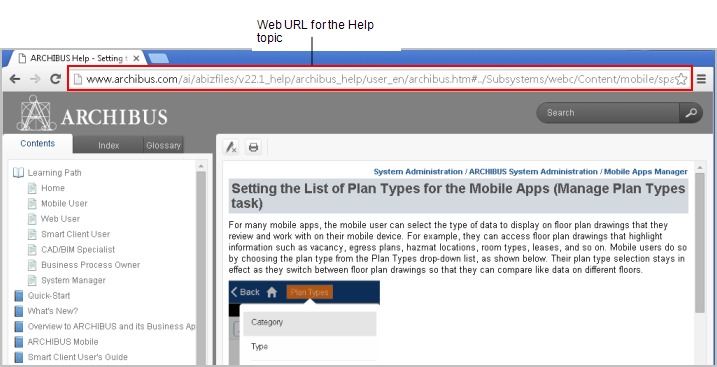Open the Chrome hamburger menu
The image size is (717, 367).
pos(701,79)
